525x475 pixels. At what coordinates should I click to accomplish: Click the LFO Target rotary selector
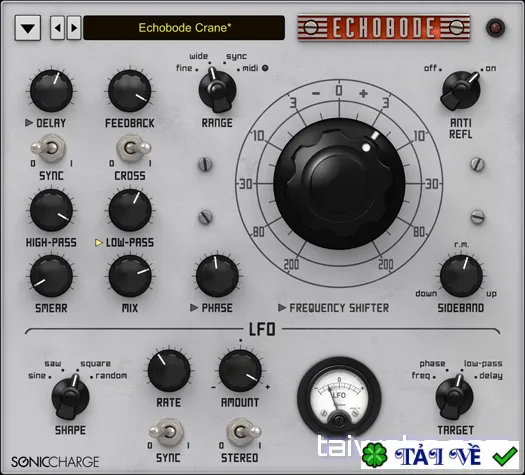coord(454,397)
